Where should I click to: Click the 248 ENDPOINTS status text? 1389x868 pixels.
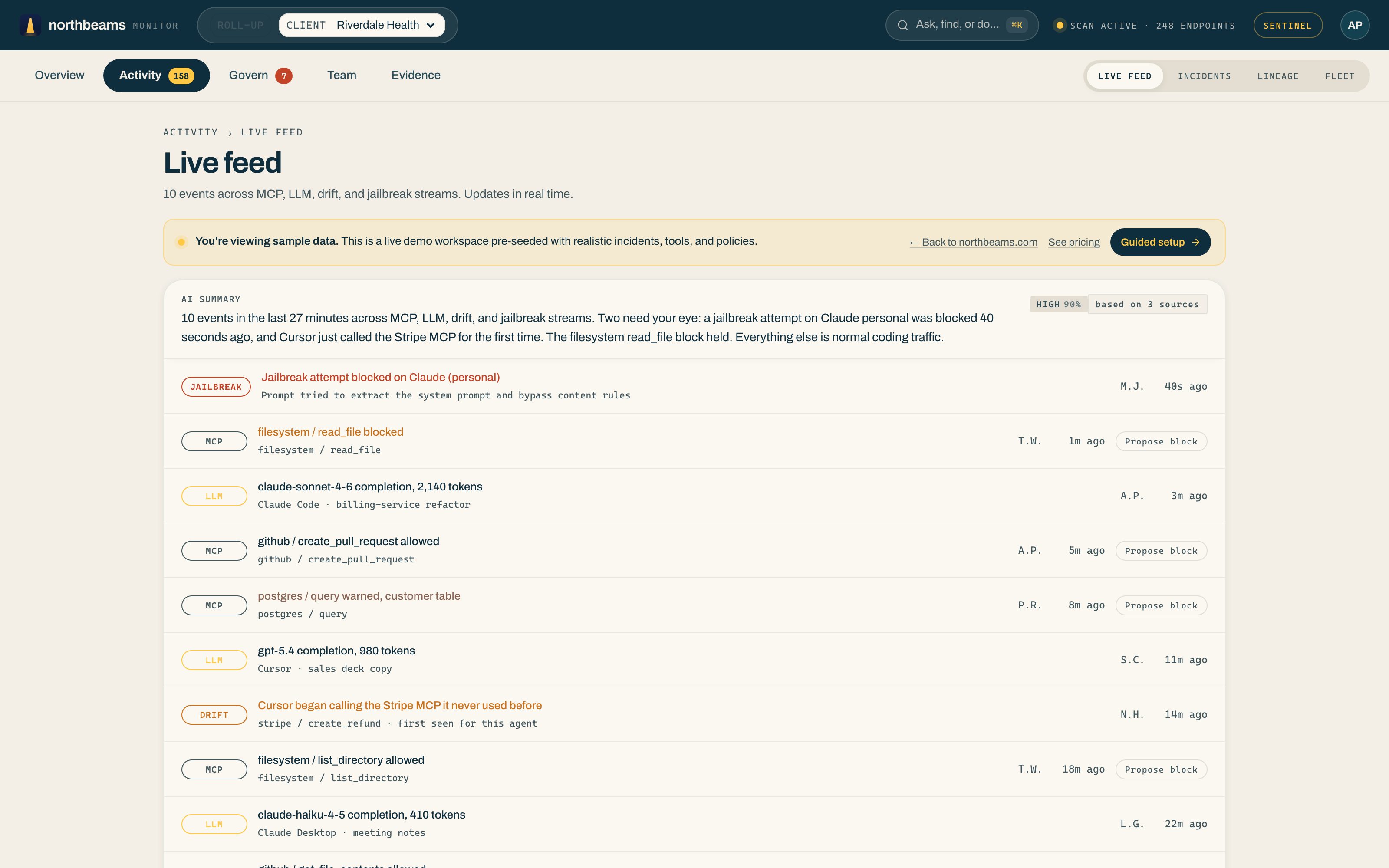coord(1195,26)
